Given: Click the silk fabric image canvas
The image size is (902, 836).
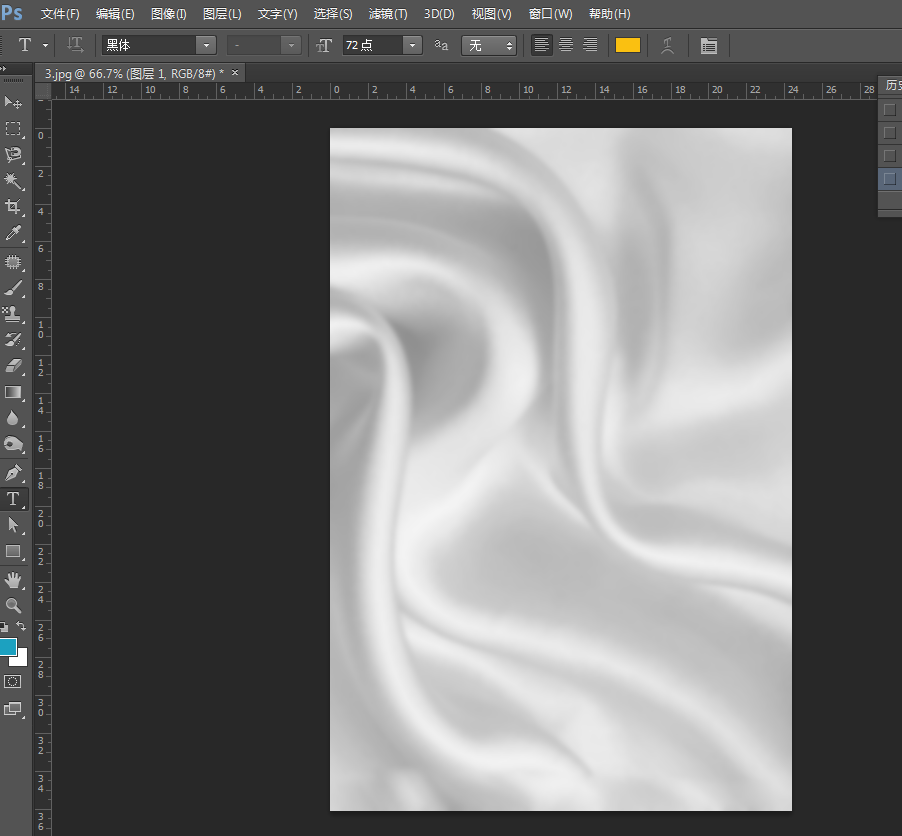Looking at the screenshot, I should (561, 469).
